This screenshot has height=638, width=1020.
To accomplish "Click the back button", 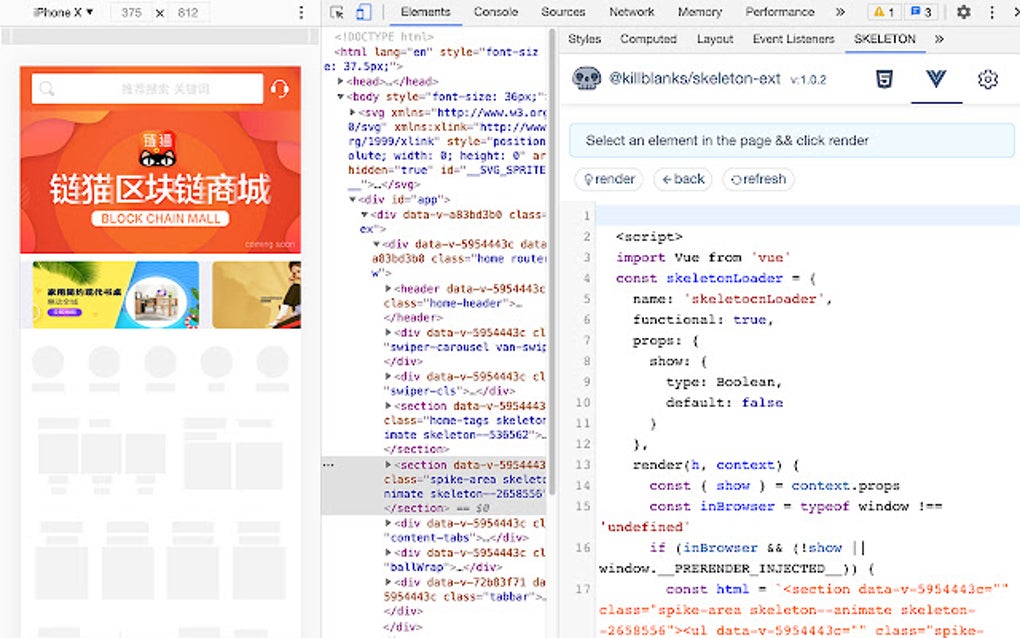I will pyautogui.click(x=683, y=179).
